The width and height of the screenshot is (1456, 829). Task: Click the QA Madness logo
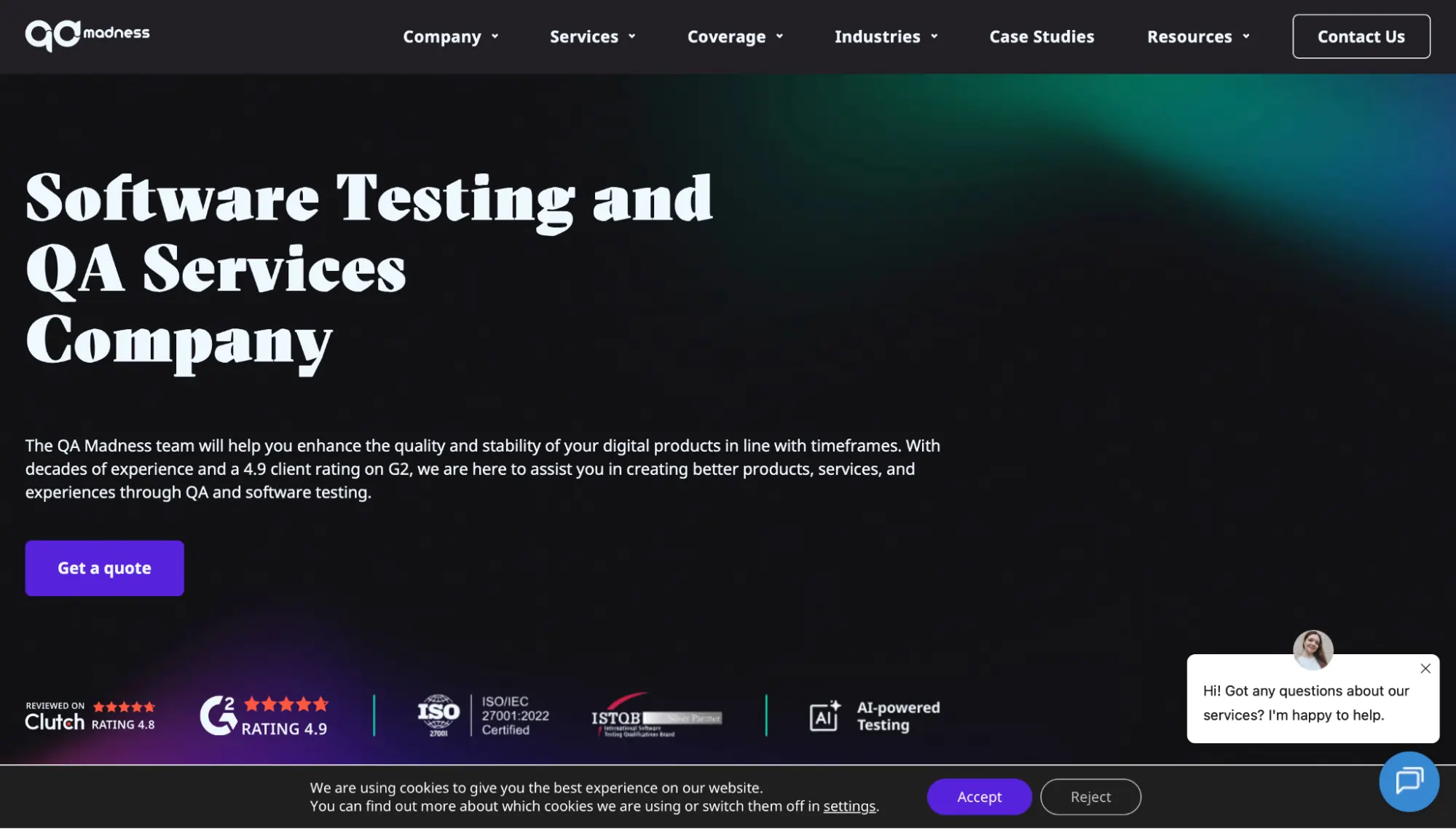[x=87, y=33]
